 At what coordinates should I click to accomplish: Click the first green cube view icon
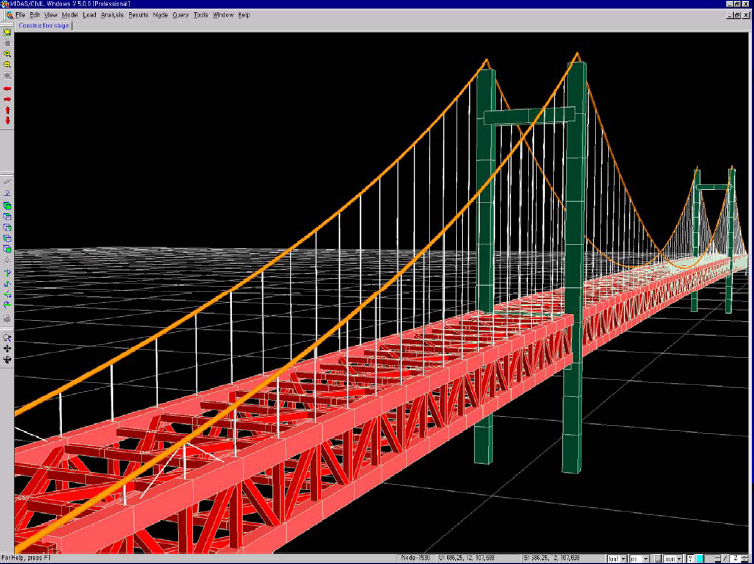click(7, 205)
